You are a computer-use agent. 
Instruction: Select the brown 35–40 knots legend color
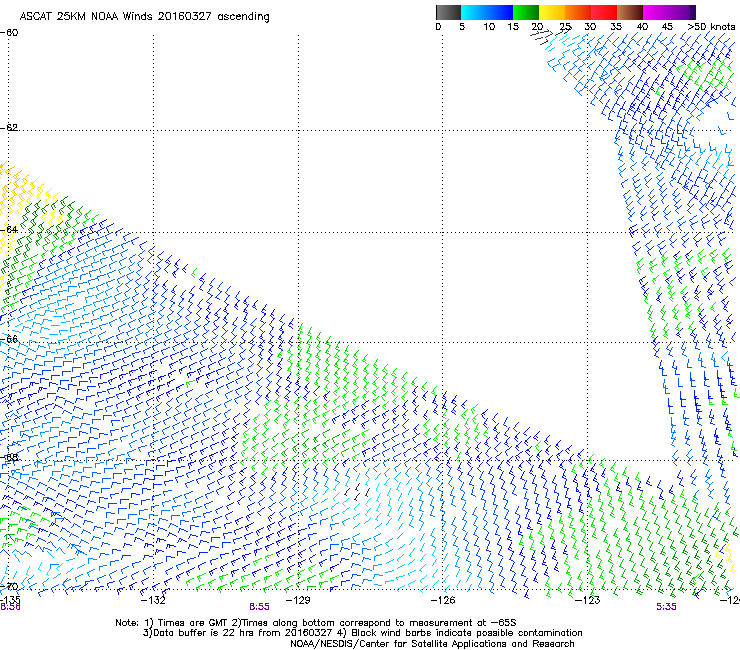pos(630,12)
